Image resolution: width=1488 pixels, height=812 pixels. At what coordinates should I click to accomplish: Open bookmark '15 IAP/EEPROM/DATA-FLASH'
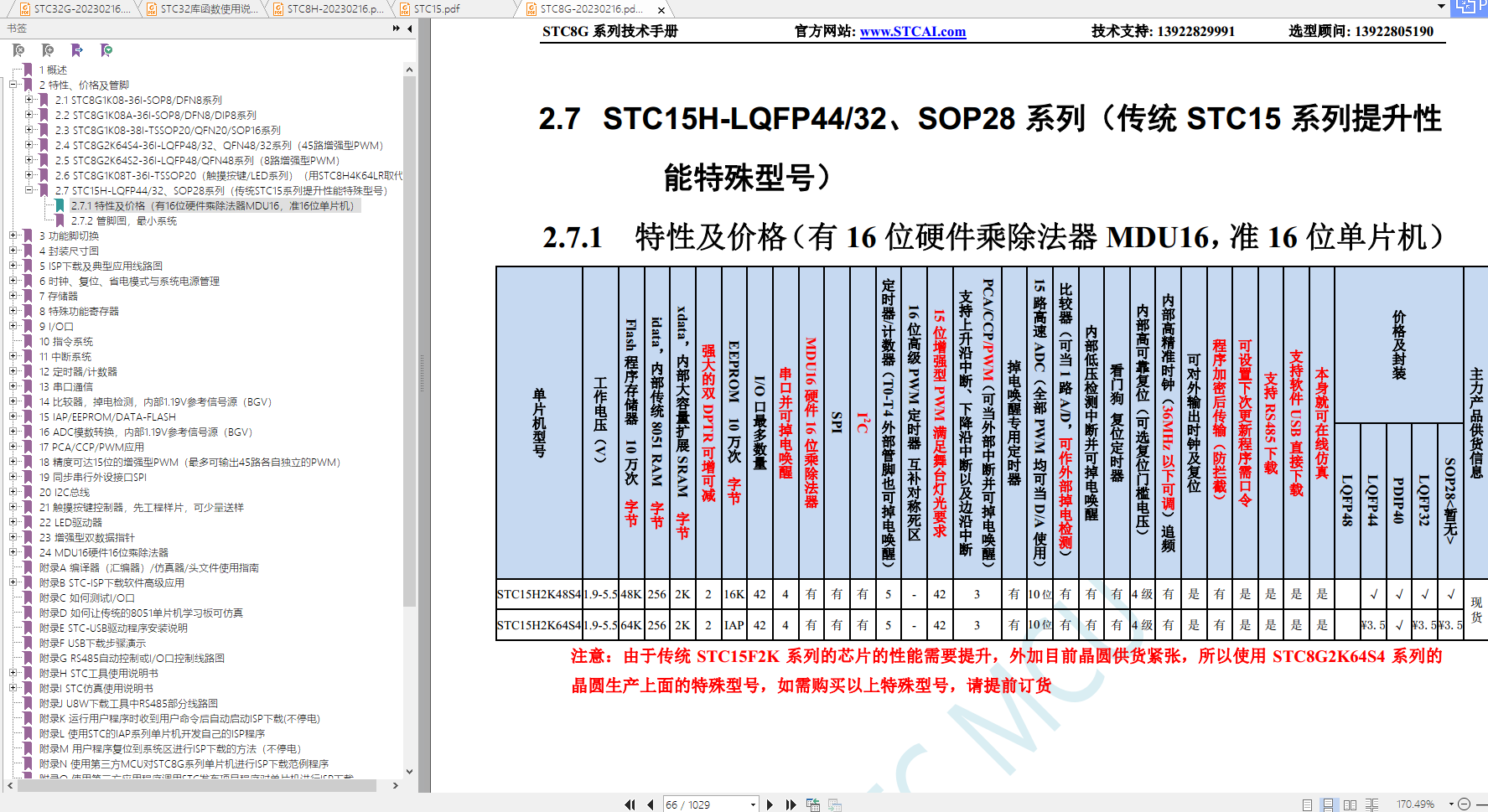[107, 416]
